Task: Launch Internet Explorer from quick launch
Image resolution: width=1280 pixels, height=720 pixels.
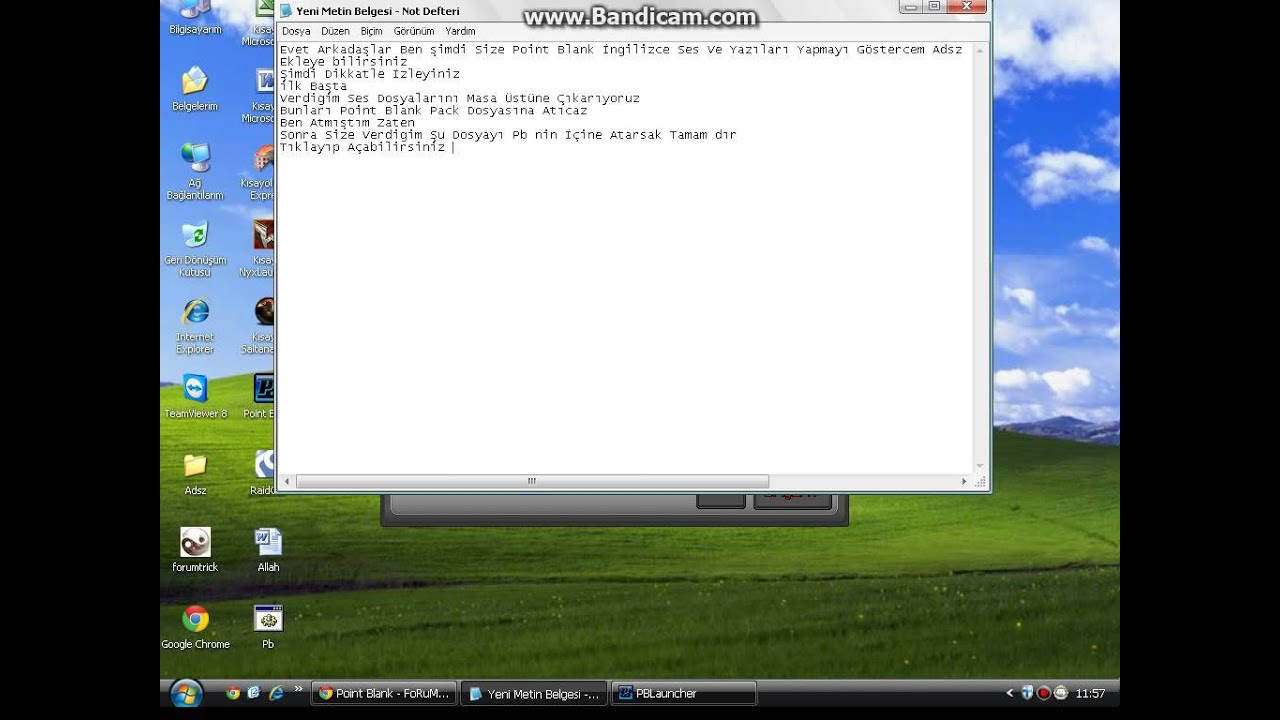Action: pos(275,693)
